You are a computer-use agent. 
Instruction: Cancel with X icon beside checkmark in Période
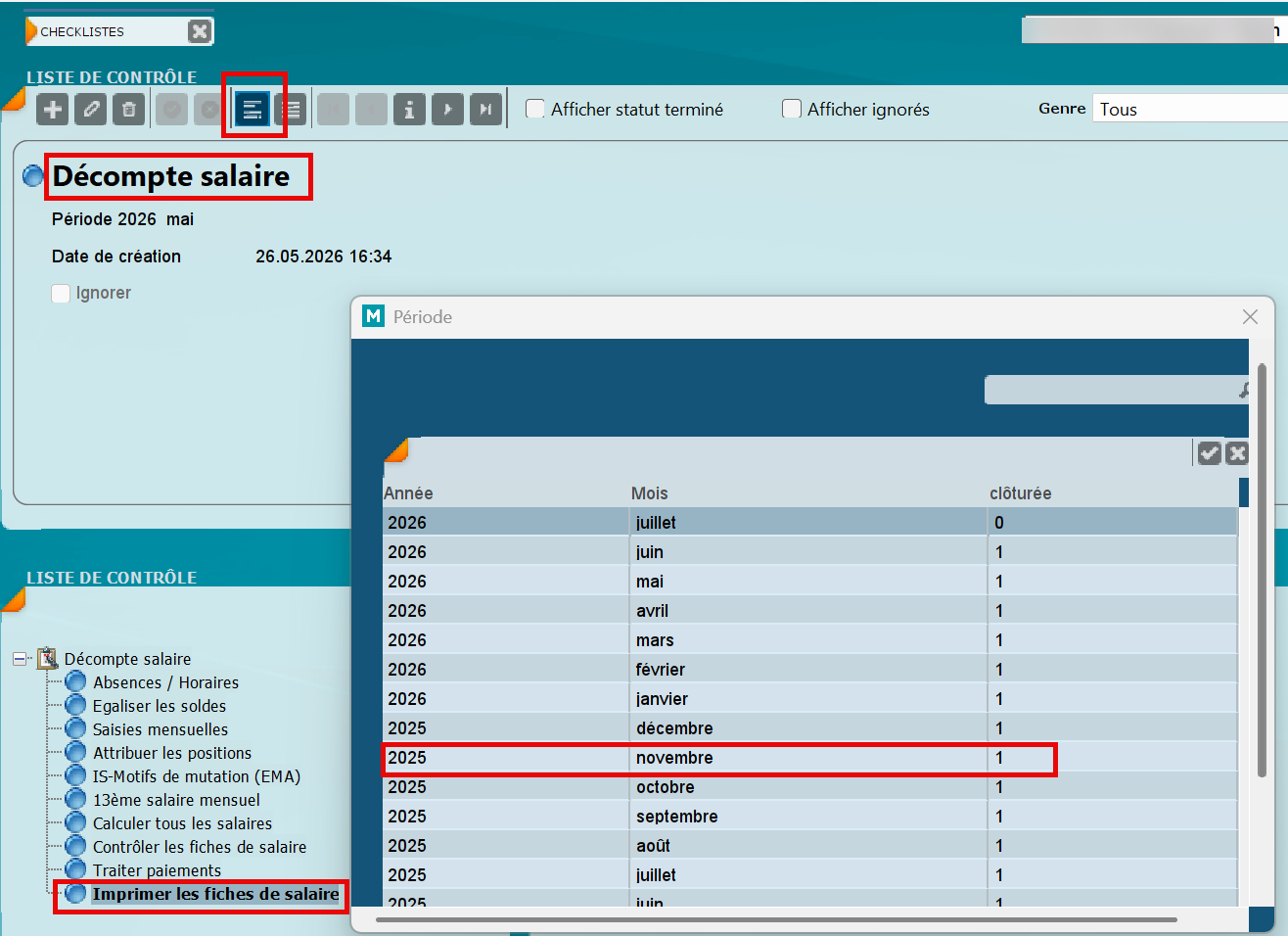[x=1237, y=452]
